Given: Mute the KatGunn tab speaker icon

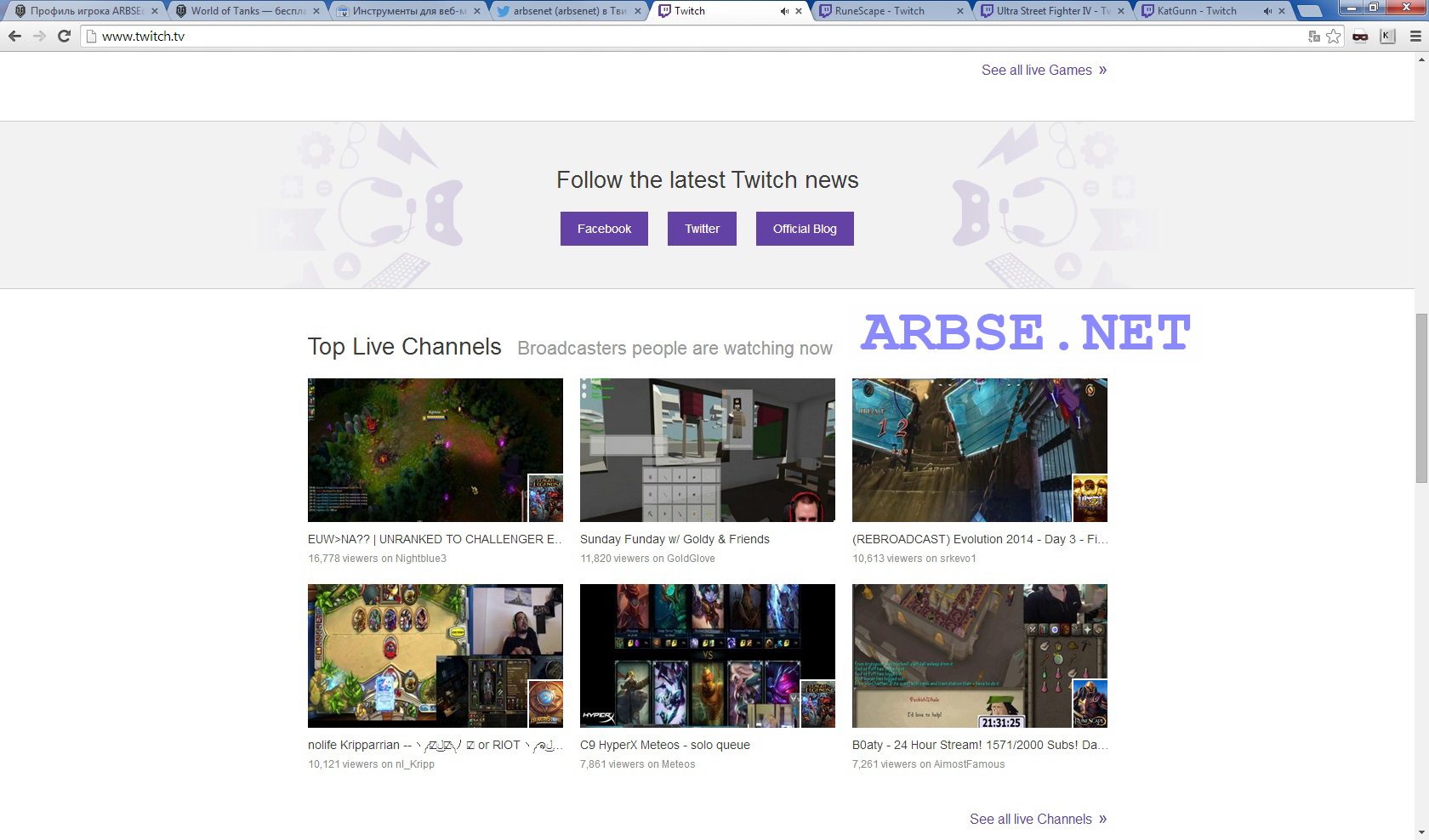Looking at the screenshot, I should 1267,11.
